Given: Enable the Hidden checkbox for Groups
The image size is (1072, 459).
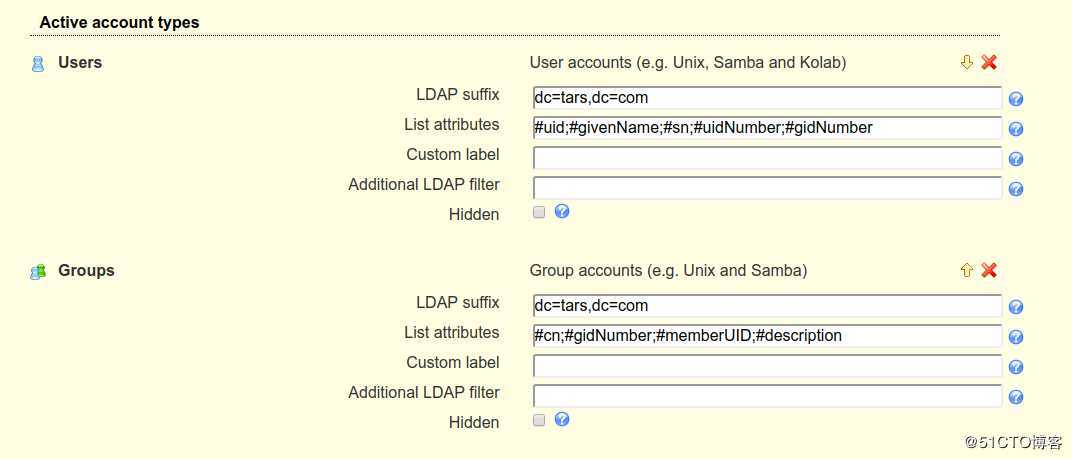Looking at the screenshot, I should coord(539,420).
